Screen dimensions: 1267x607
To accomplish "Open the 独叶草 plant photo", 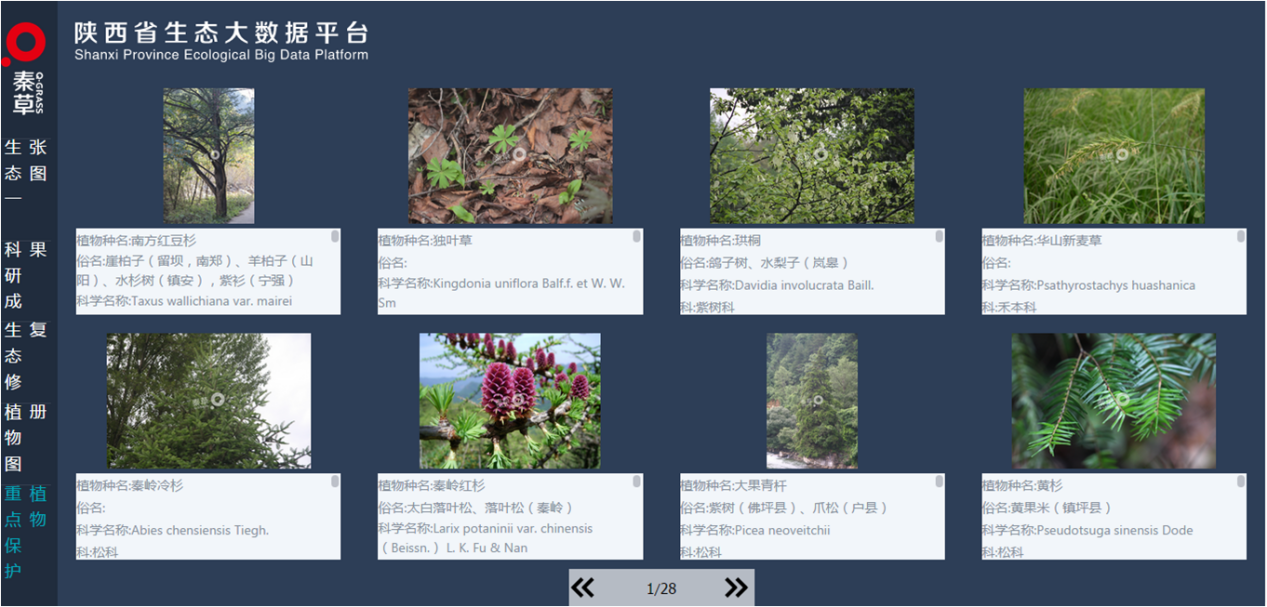I will [510, 156].
